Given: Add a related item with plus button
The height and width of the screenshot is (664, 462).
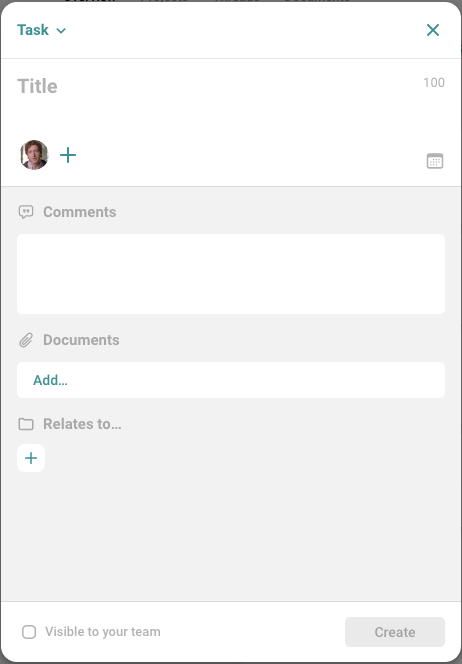Looking at the screenshot, I should 31,458.
